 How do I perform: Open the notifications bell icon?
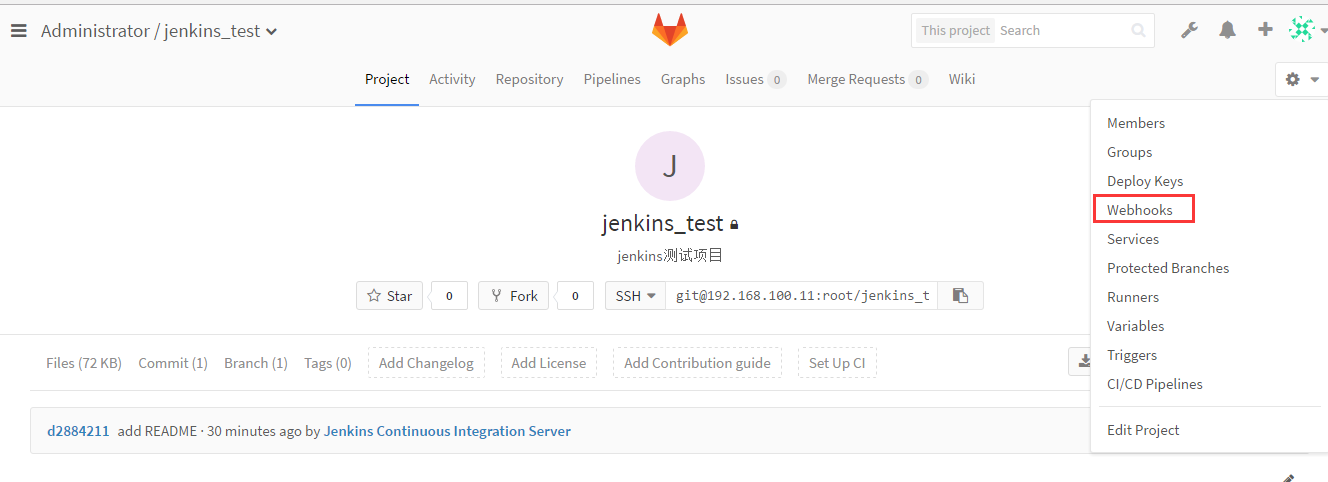(1227, 30)
